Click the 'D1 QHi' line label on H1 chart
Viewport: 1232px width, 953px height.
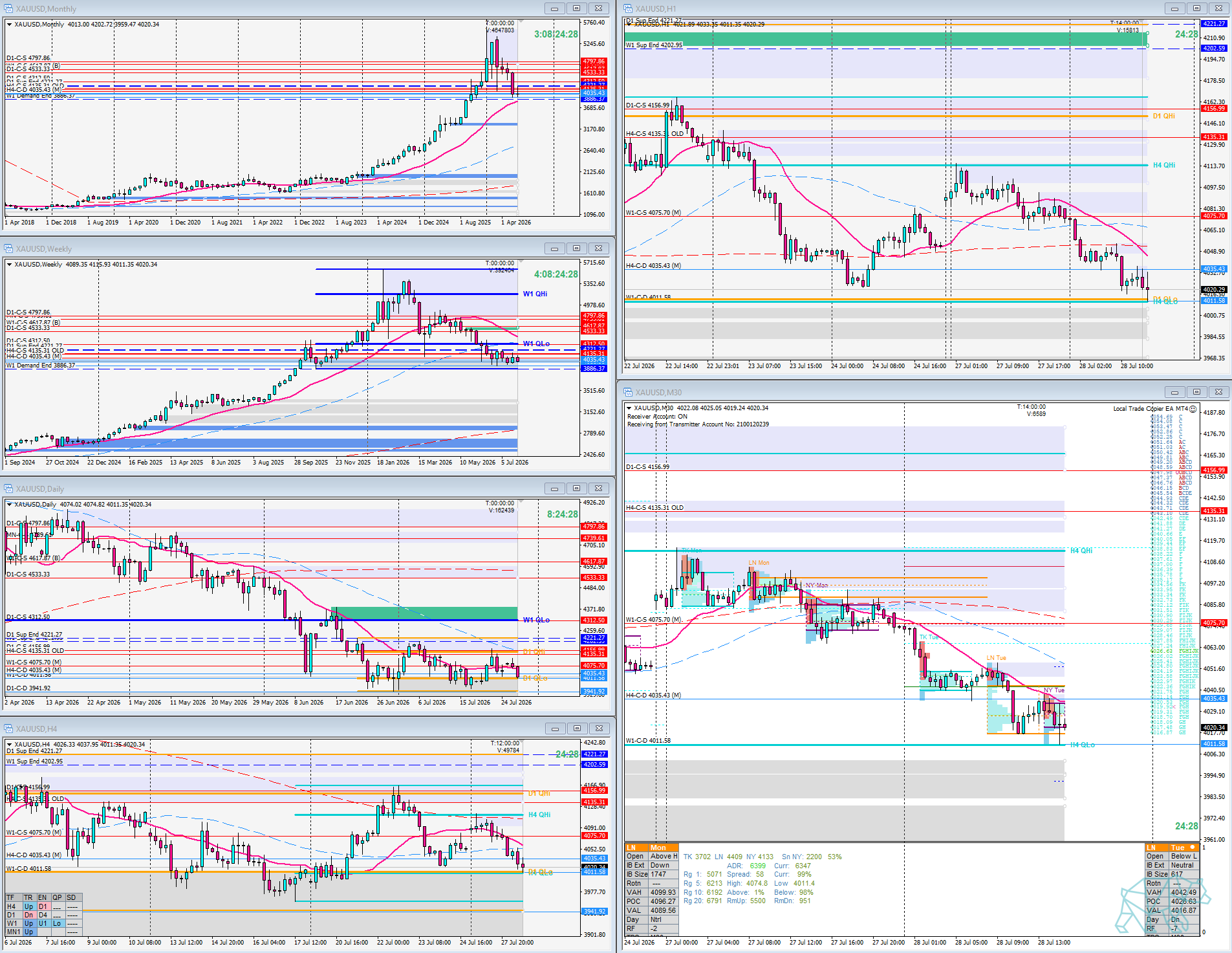tap(1163, 116)
